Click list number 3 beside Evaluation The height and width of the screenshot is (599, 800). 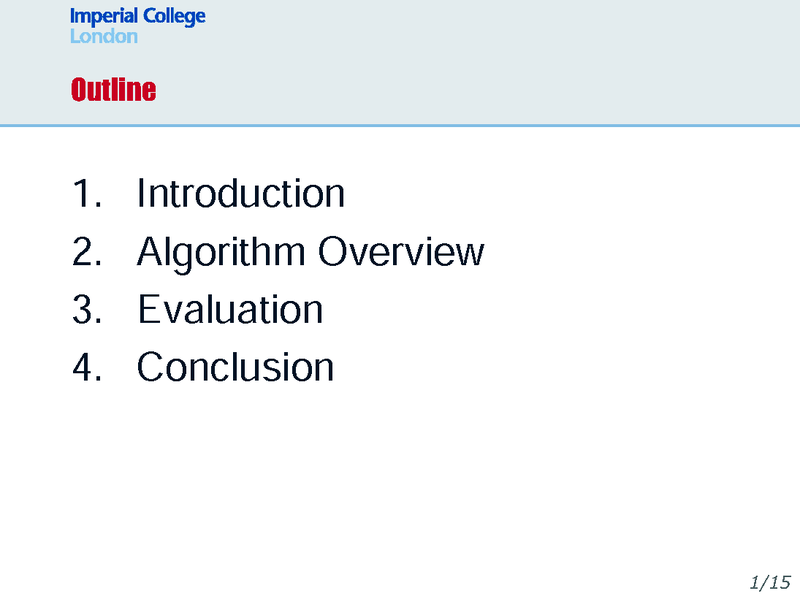coord(84,310)
